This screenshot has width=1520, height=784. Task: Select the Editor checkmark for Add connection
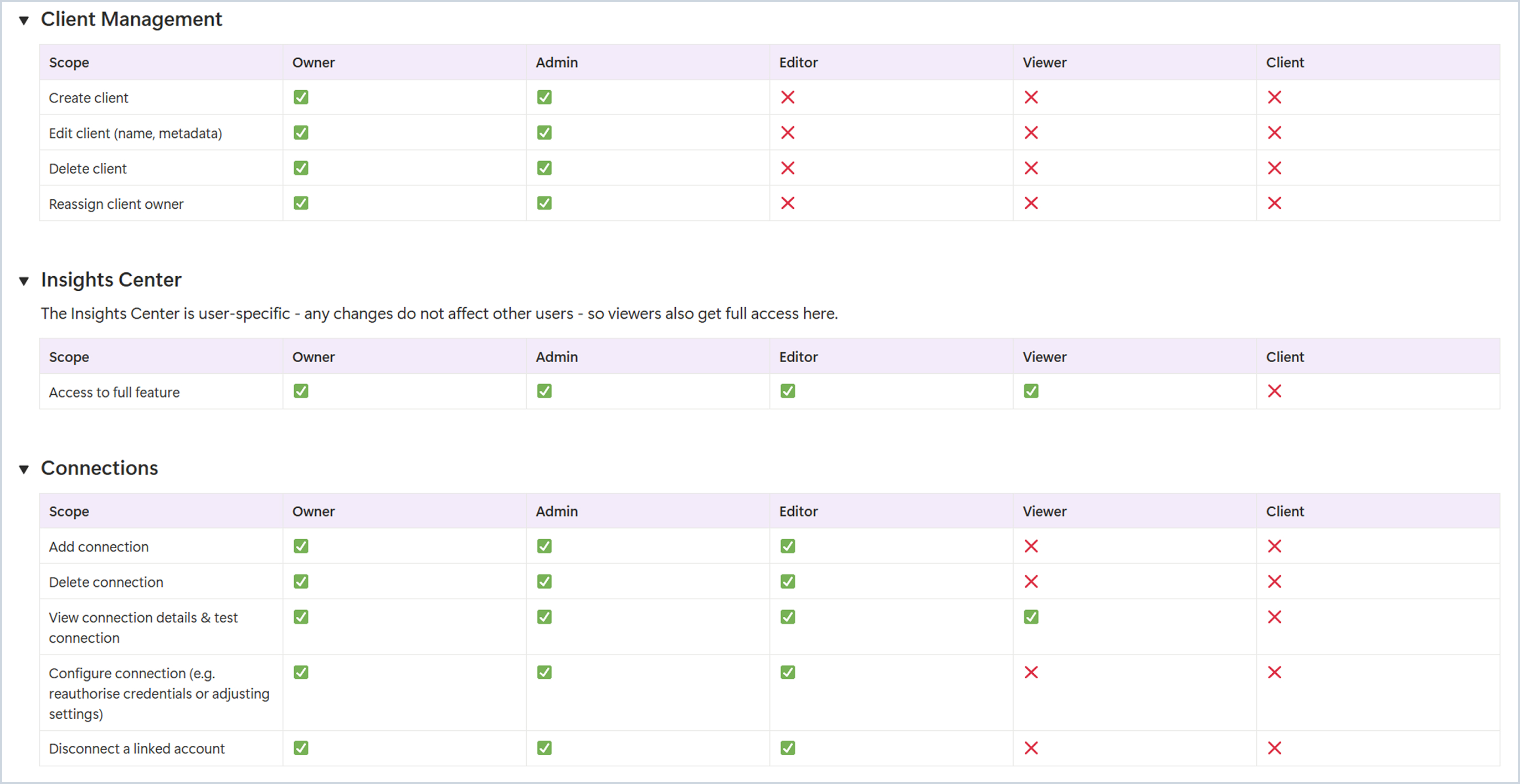pos(787,546)
